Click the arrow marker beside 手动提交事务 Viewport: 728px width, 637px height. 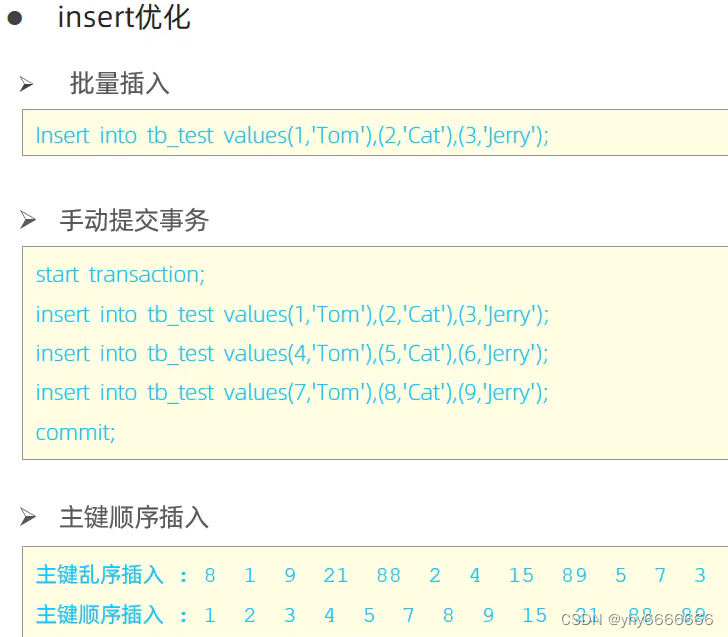(x=28, y=220)
